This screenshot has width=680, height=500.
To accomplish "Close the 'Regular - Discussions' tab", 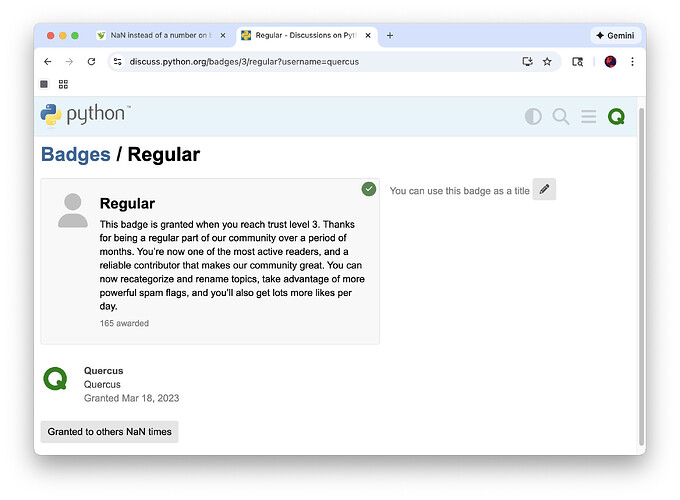I will pyautogui.click(x=368, y=36).
